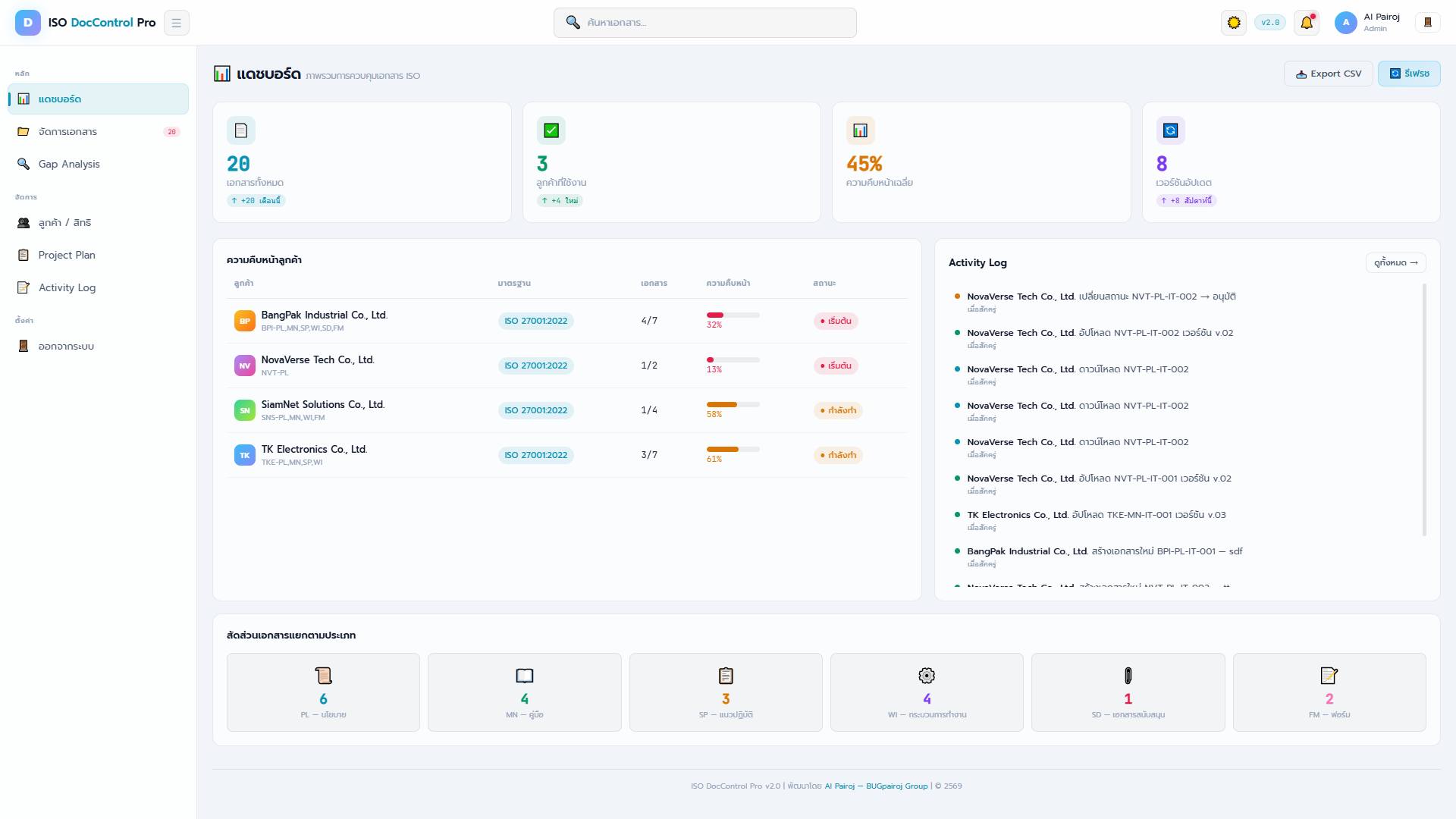Screen dimensions: 1456x819
Task: Click the document search input field
Action: tap(704, 23)
